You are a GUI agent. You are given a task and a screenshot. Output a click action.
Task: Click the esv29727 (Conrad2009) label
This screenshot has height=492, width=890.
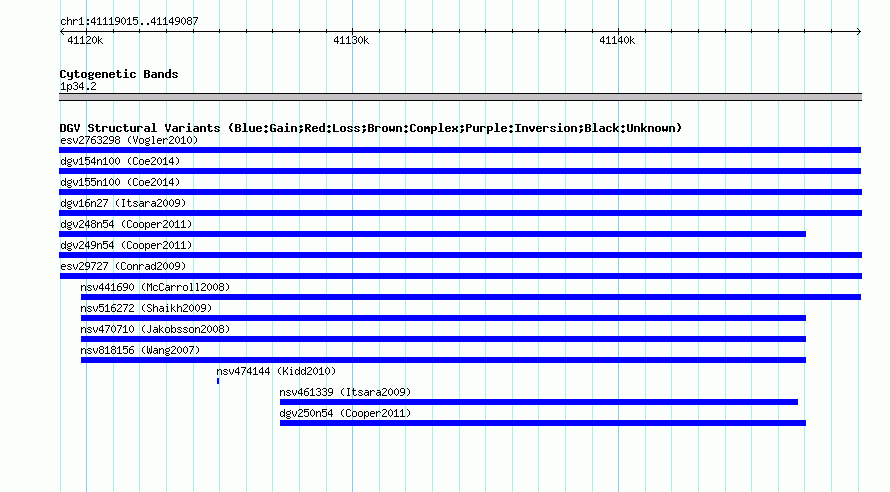coord(123,266)
